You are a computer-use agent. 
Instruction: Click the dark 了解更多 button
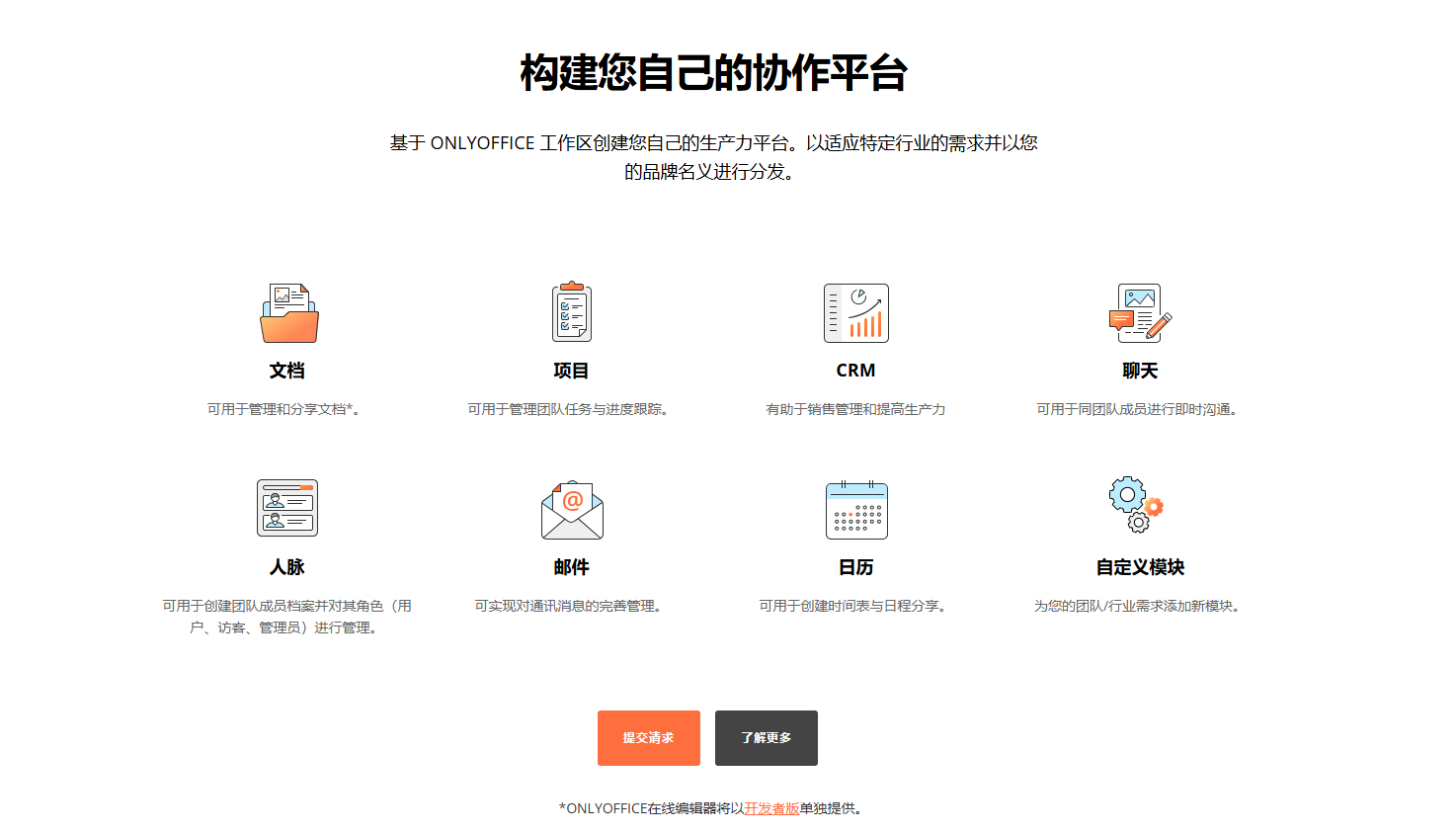click(x=767, y=738)
